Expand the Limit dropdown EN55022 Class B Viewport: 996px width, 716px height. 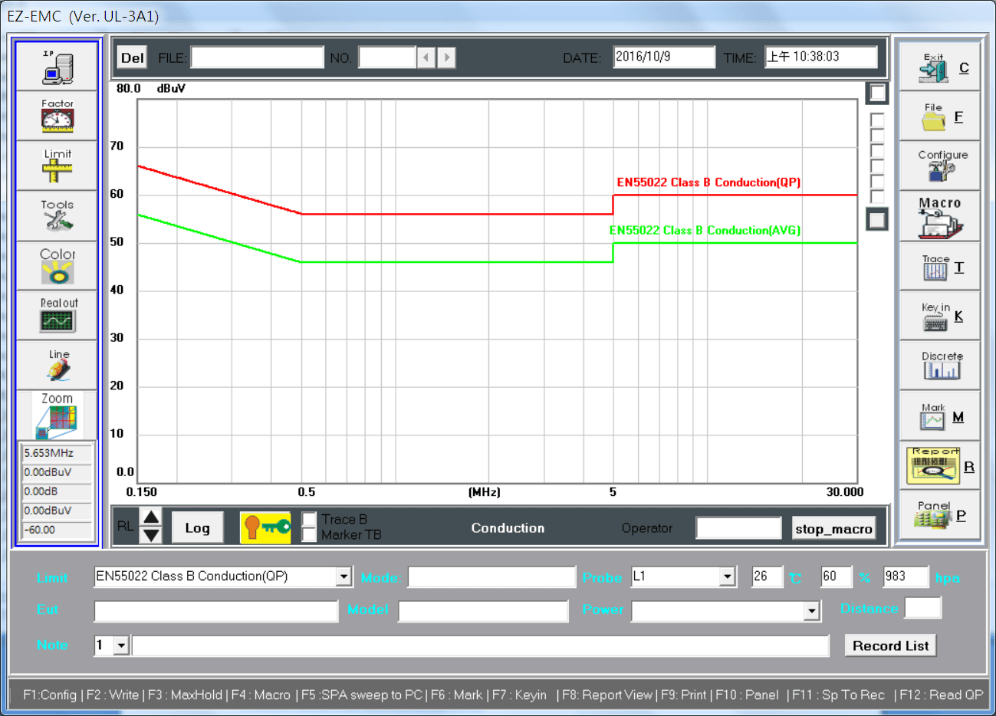(344, 577)
